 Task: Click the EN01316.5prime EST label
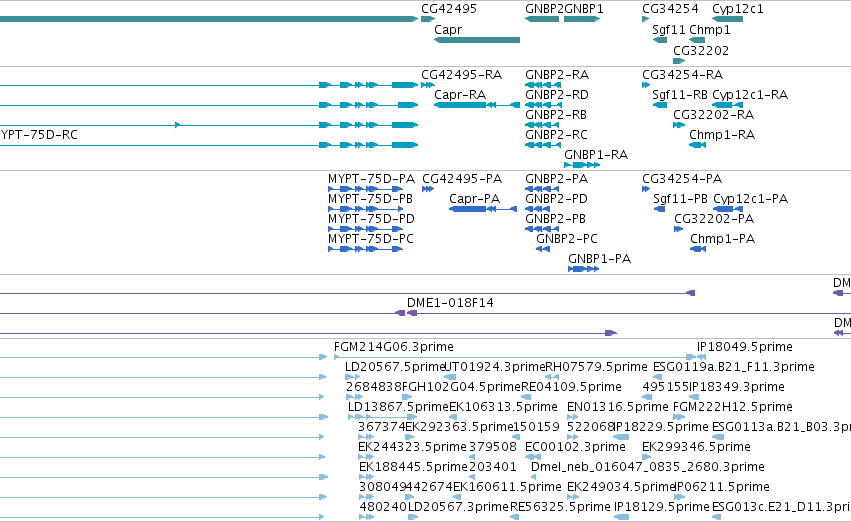618,408
